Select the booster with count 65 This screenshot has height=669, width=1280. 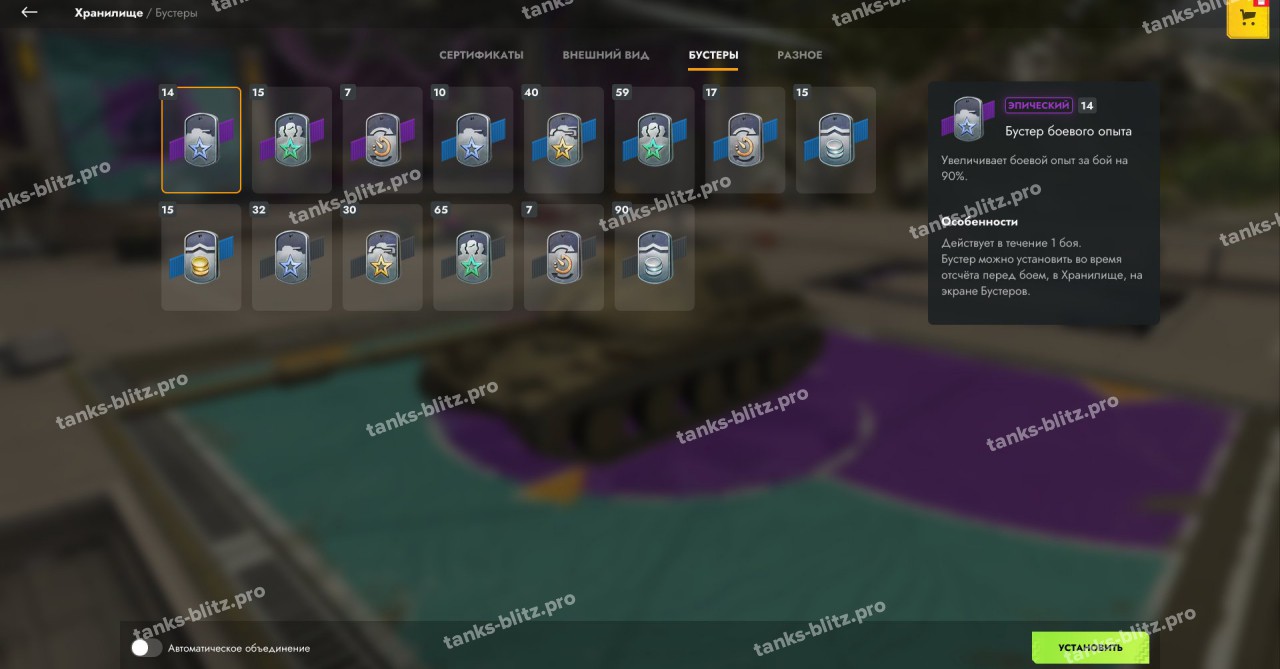[473, 257]
